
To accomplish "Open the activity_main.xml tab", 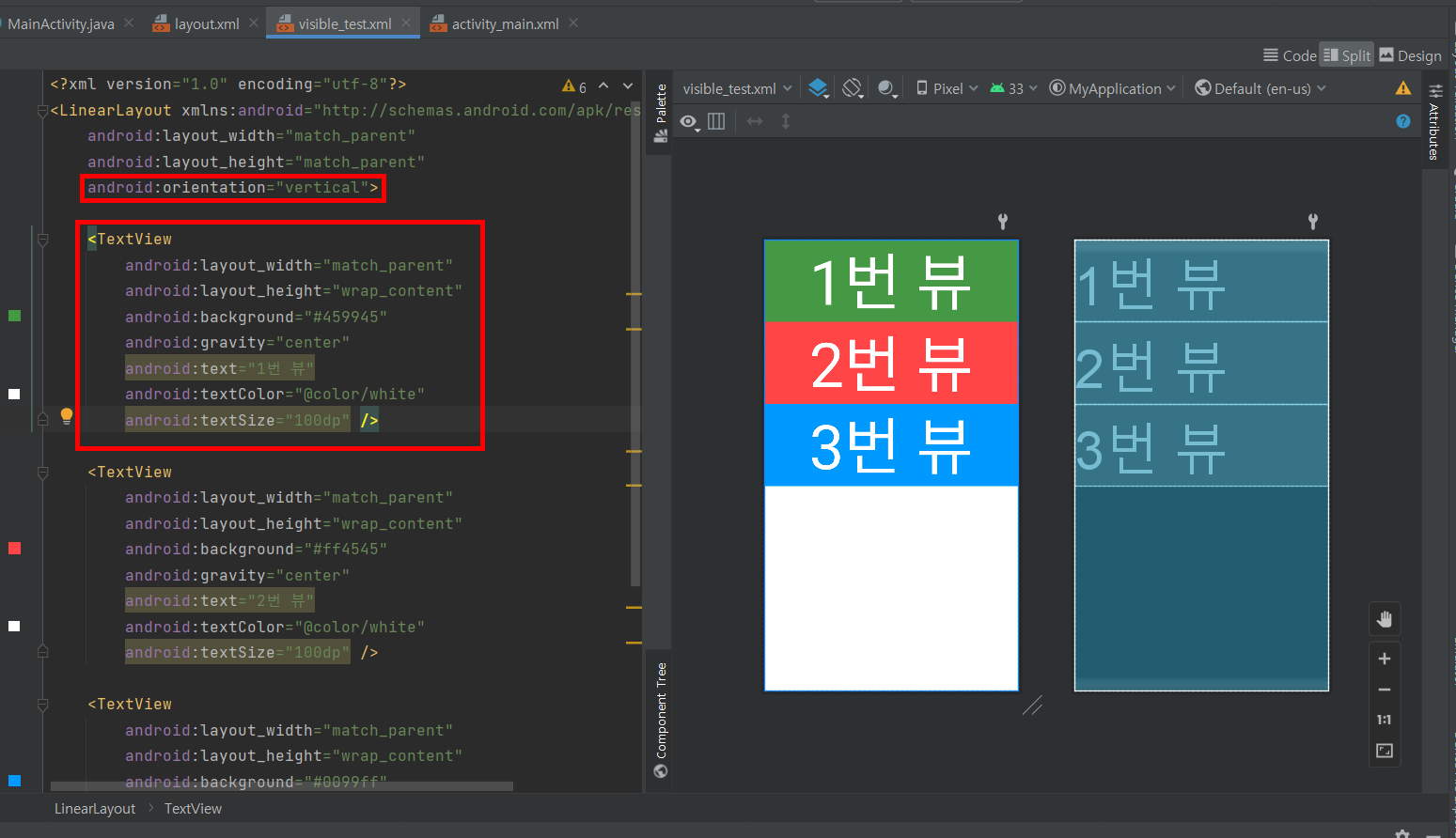I will [494, 23].
